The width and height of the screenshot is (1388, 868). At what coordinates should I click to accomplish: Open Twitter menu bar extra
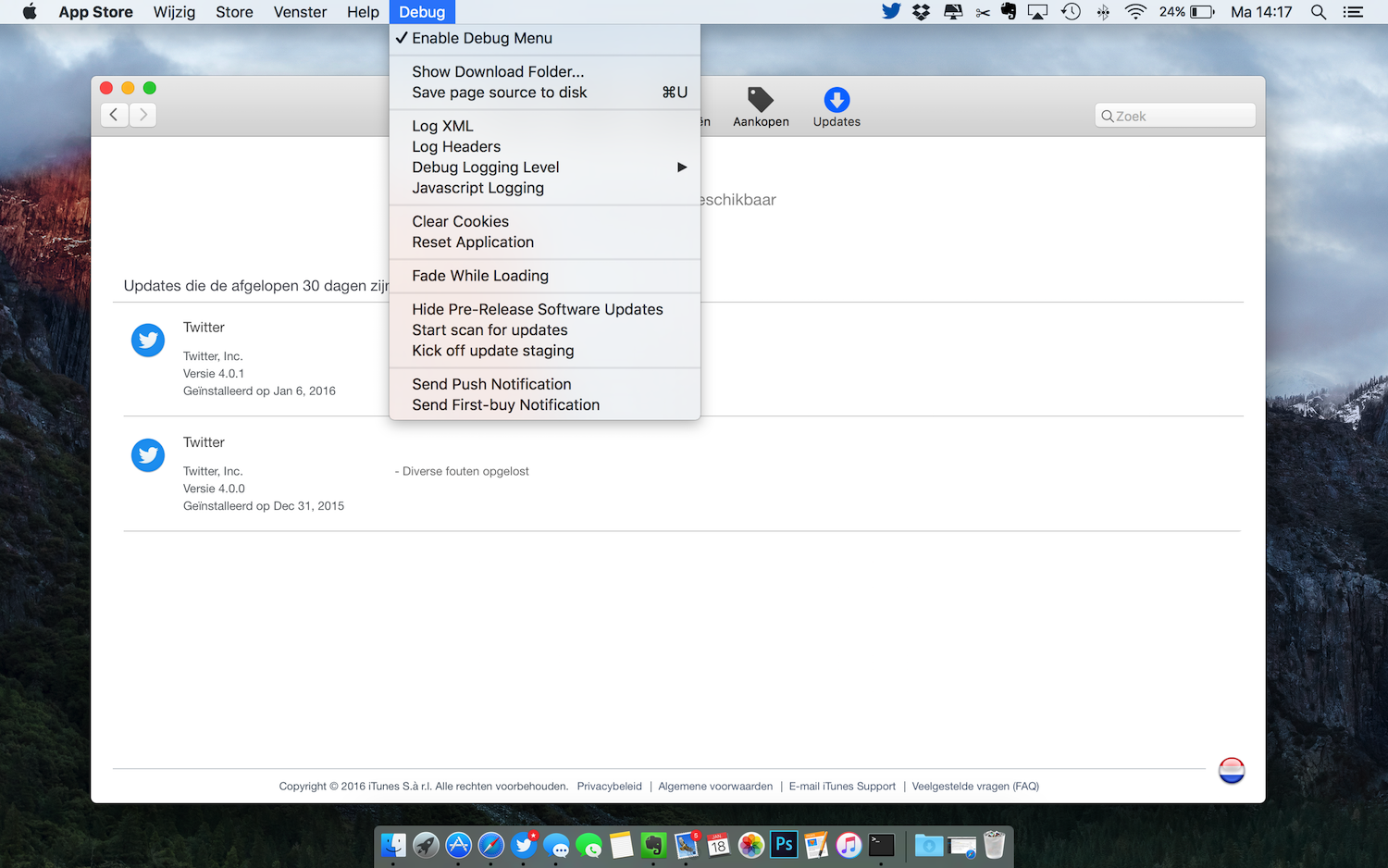pyautogui.click(x=891, y=12)
